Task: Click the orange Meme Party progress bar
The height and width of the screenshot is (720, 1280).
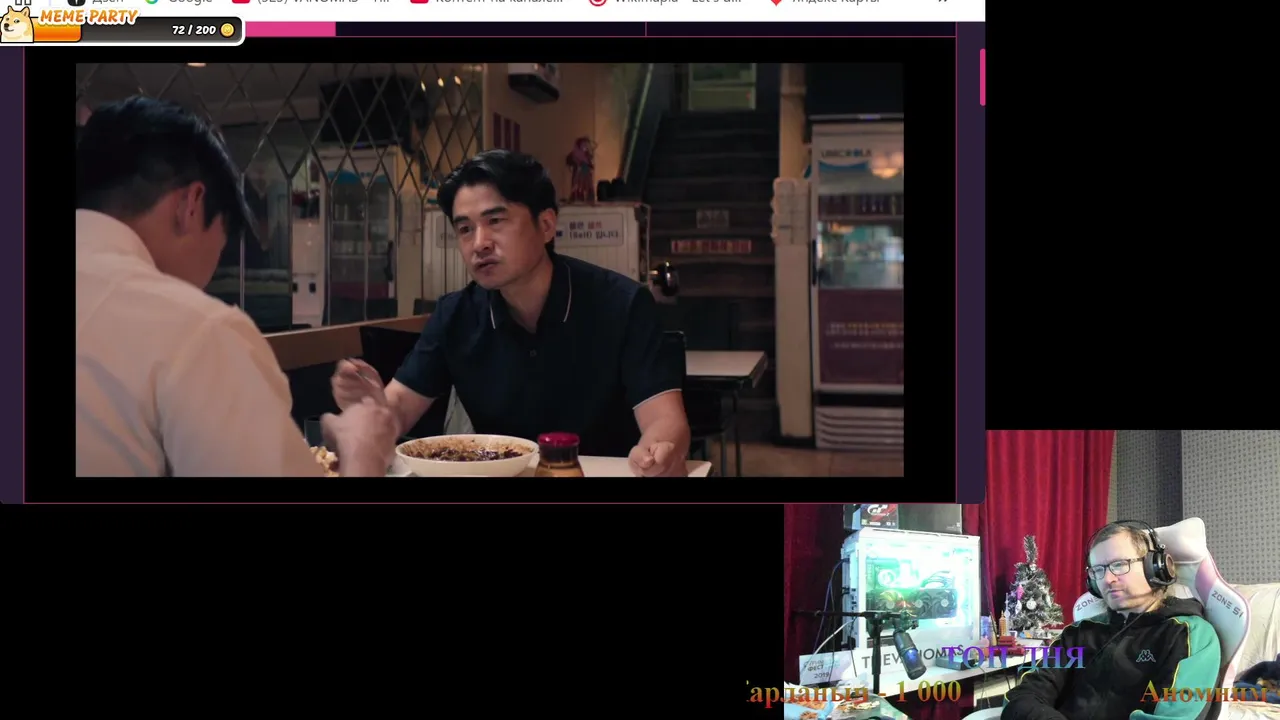Action: [x=58, y=33]
